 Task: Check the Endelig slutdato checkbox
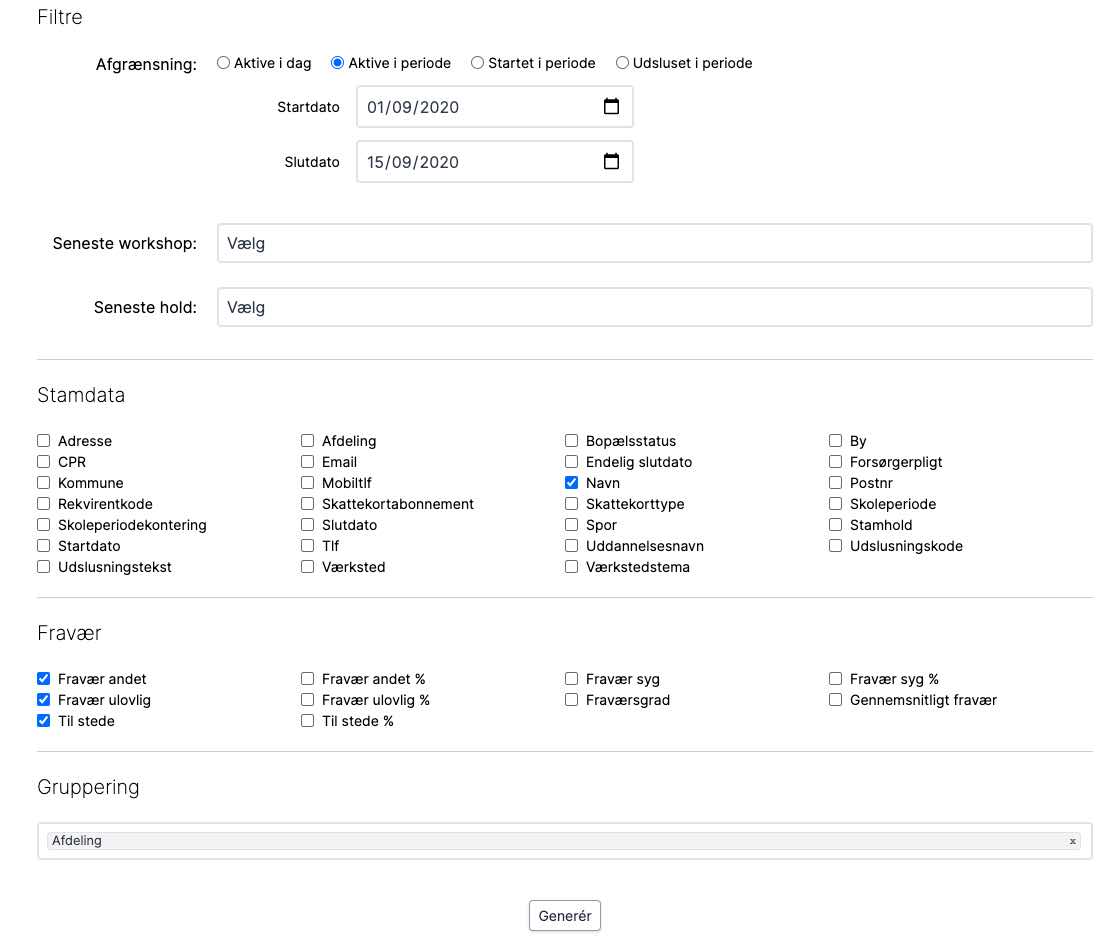pyautogui.click(x=572, y=461)
